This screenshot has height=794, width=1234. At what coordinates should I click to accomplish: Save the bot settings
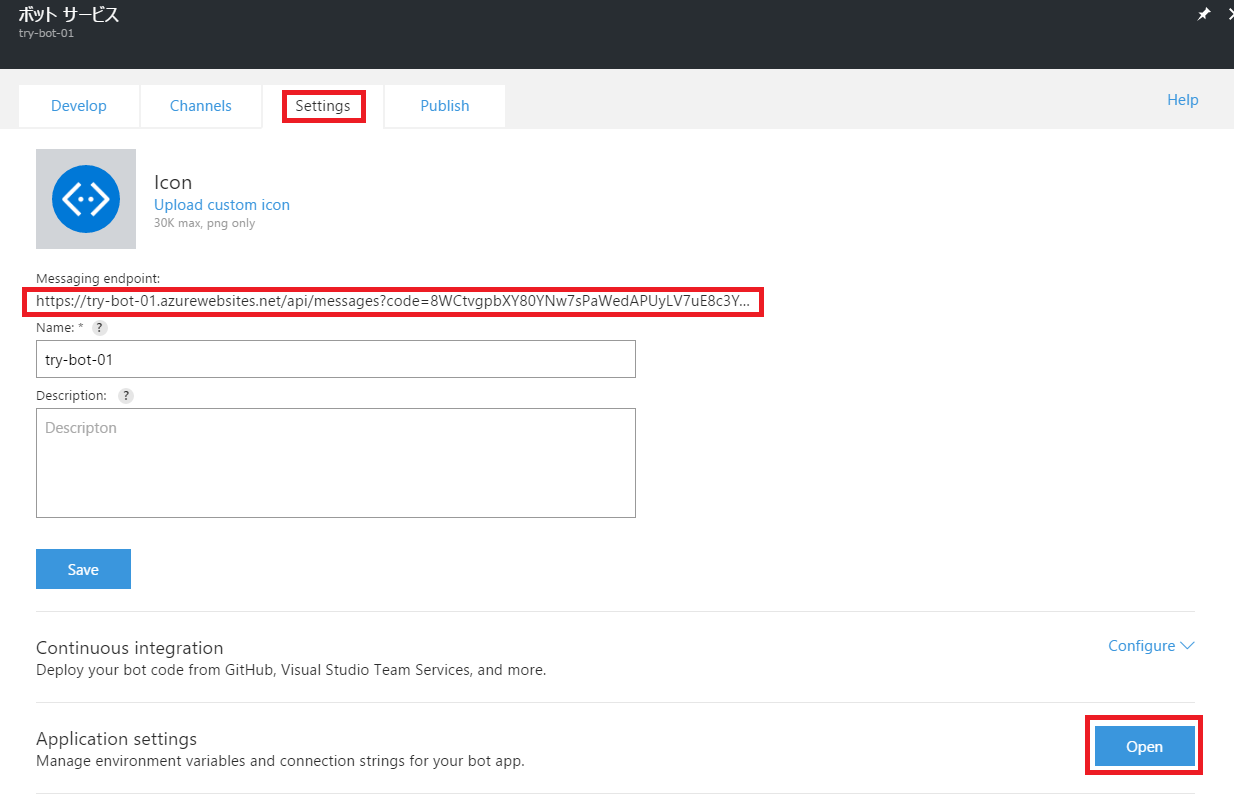click(x=83, y=568)
